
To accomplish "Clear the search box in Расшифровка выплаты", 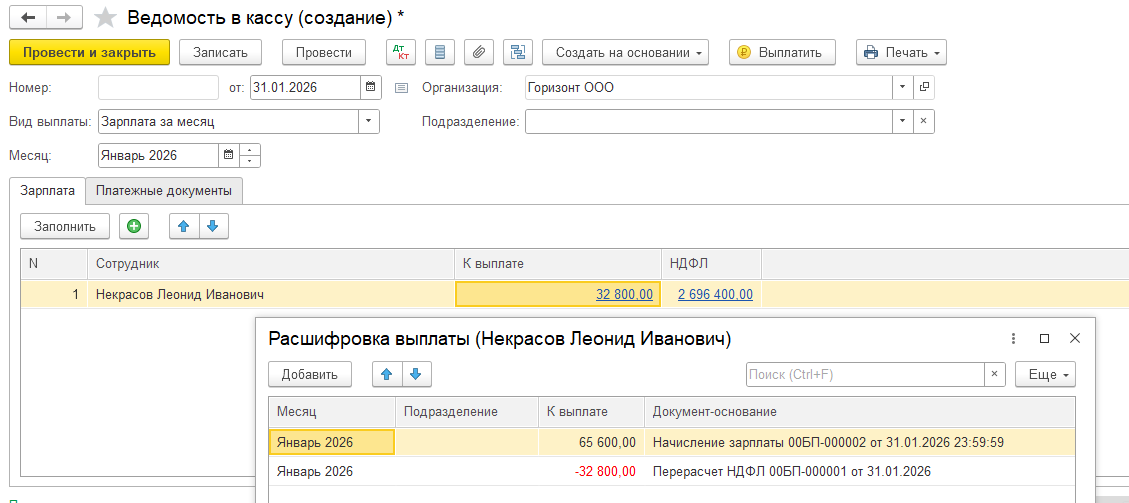I will 994,374.
